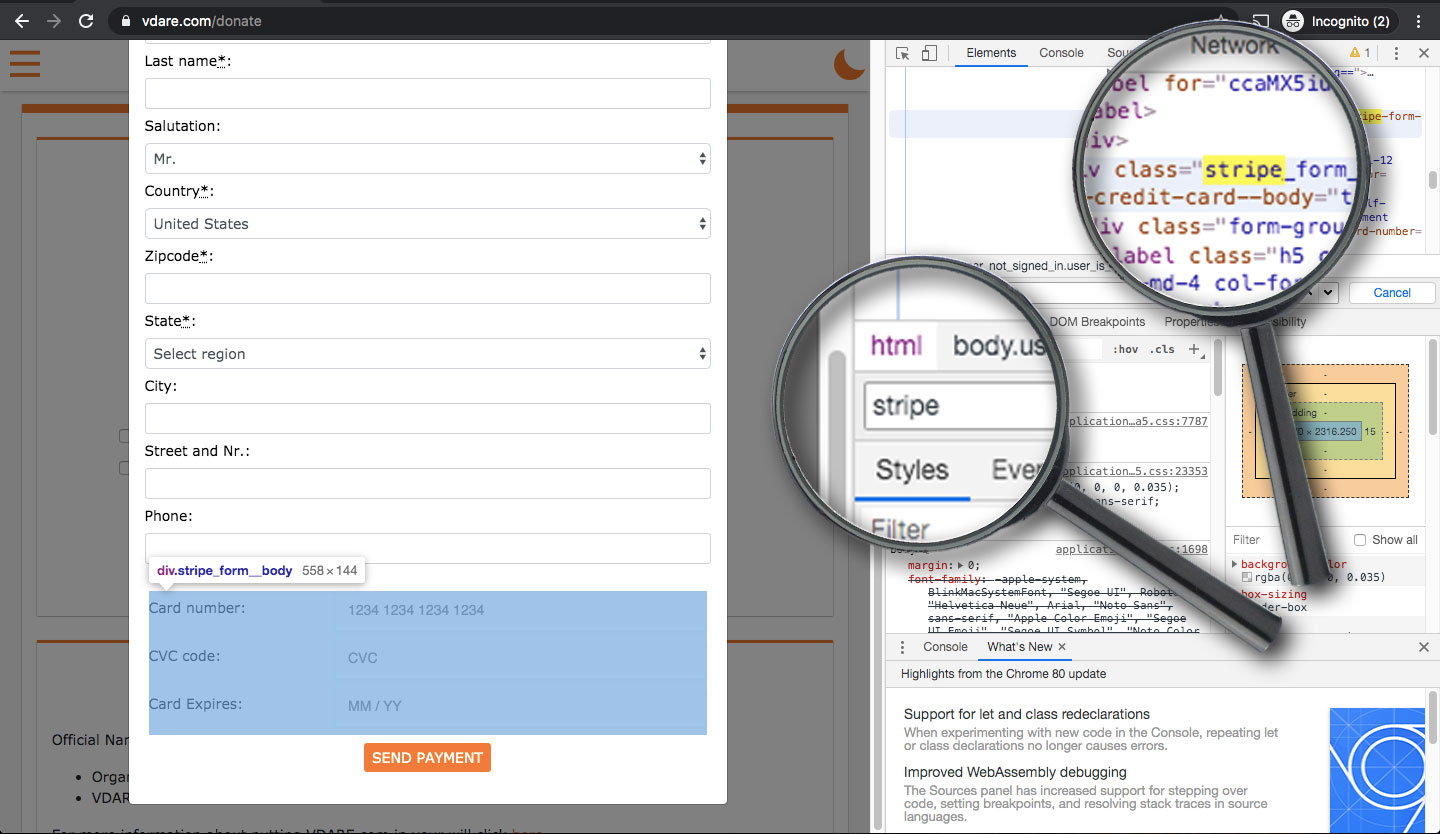
Task: Open the site hamburger menu
Action: coord(25,63)
